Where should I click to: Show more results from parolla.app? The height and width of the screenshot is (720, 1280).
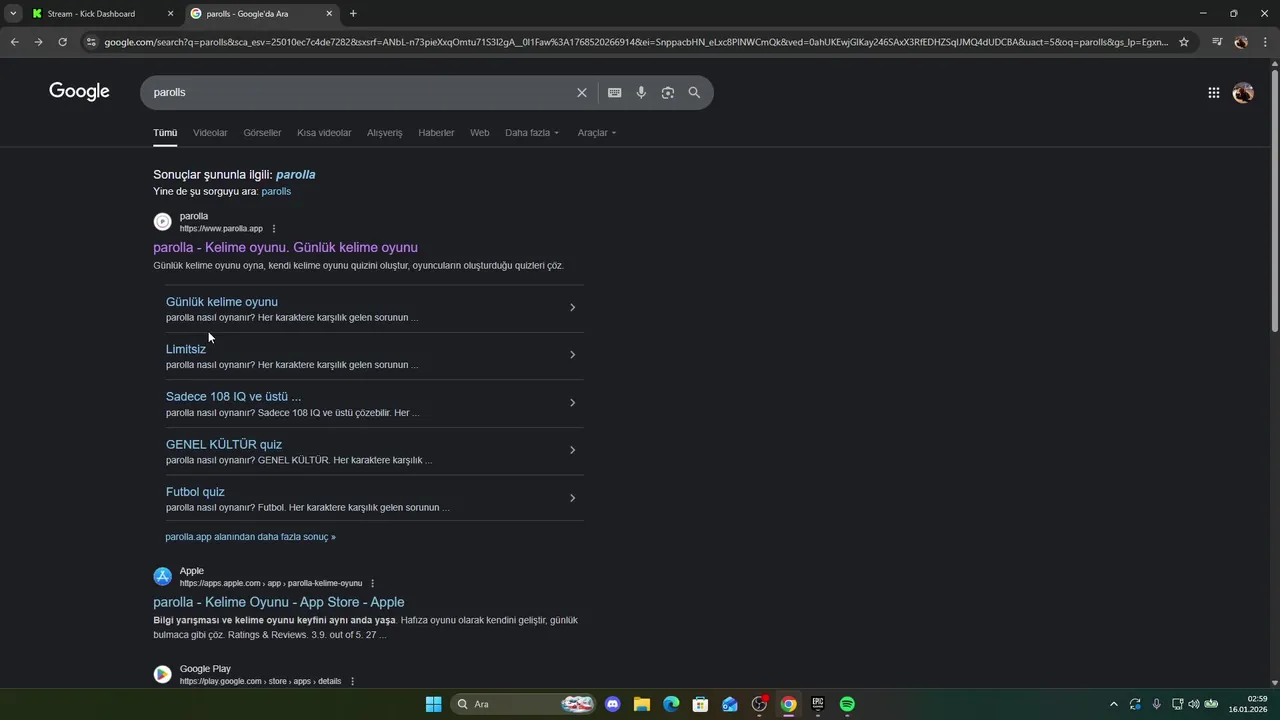tap(250, 537)
